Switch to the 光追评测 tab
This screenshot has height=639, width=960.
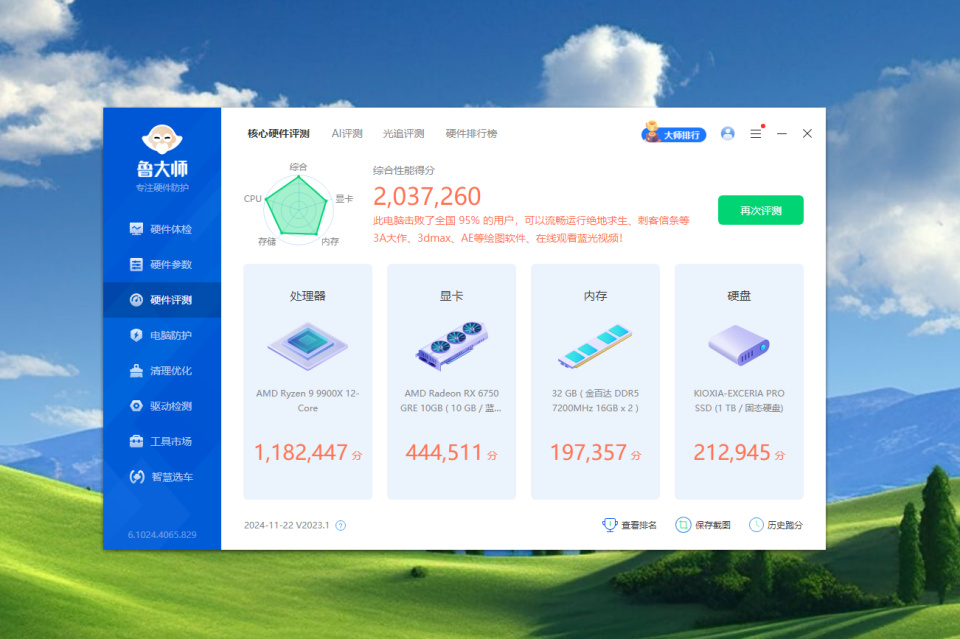[x=403, y=133]
